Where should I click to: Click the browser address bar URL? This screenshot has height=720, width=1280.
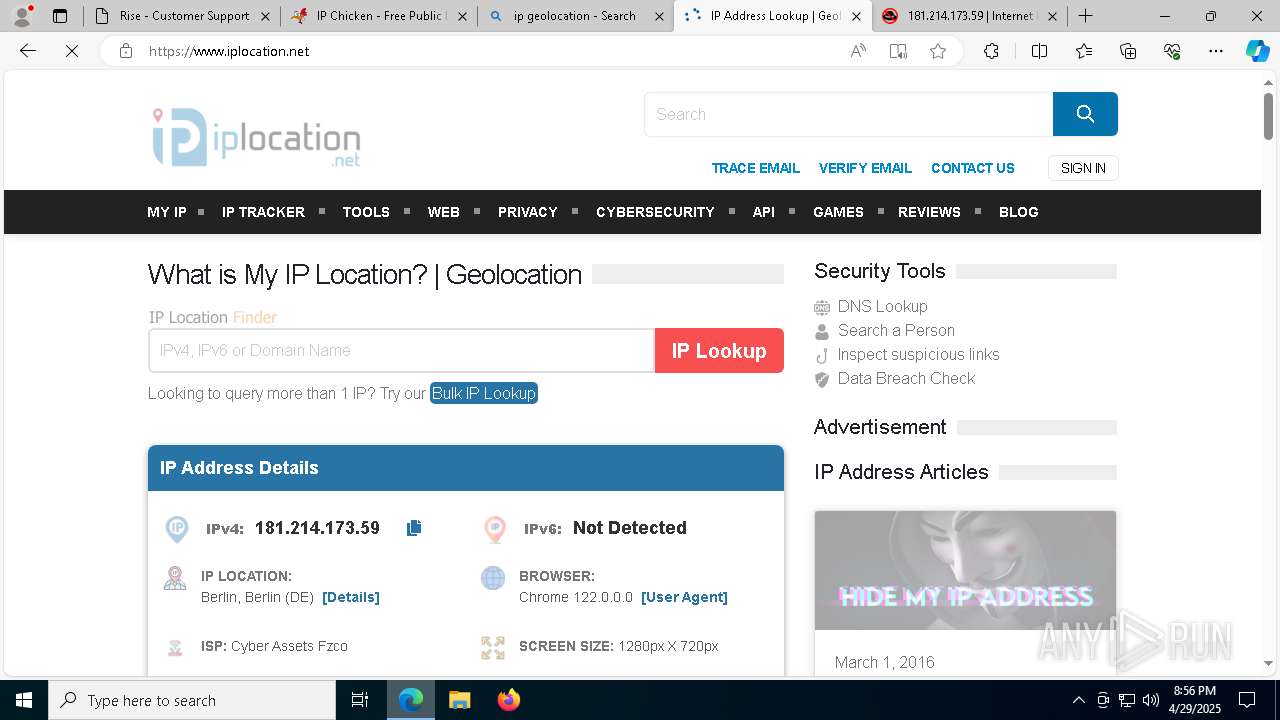tap(229, 51)
